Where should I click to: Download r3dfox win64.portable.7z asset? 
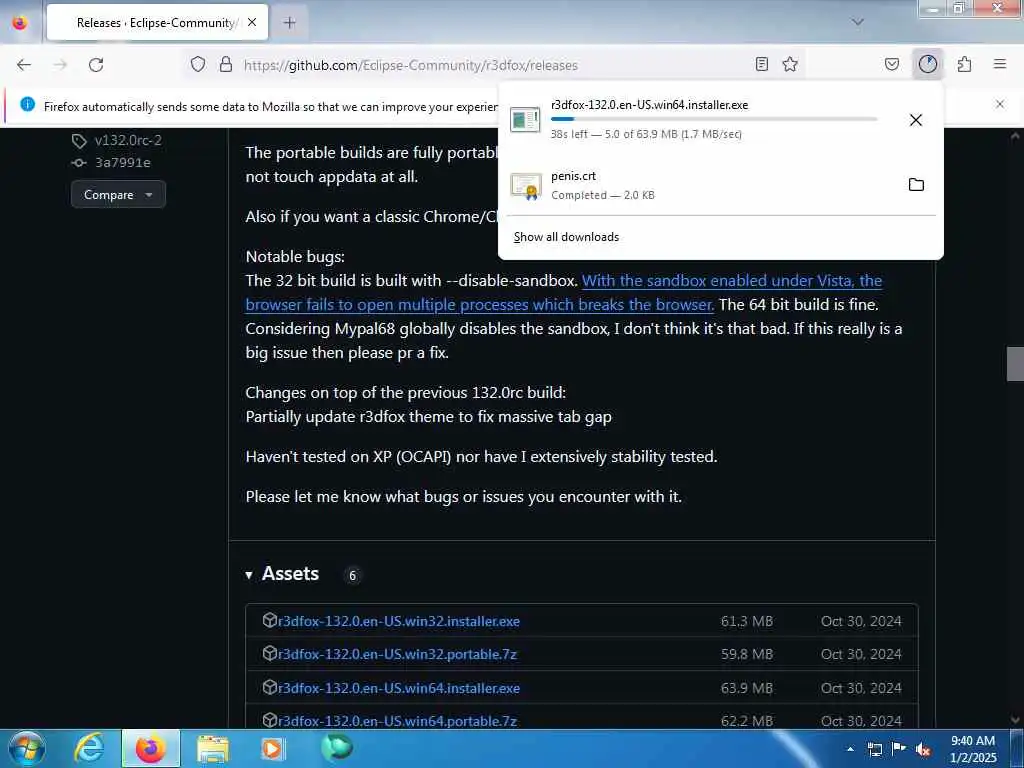click(397, 721)
